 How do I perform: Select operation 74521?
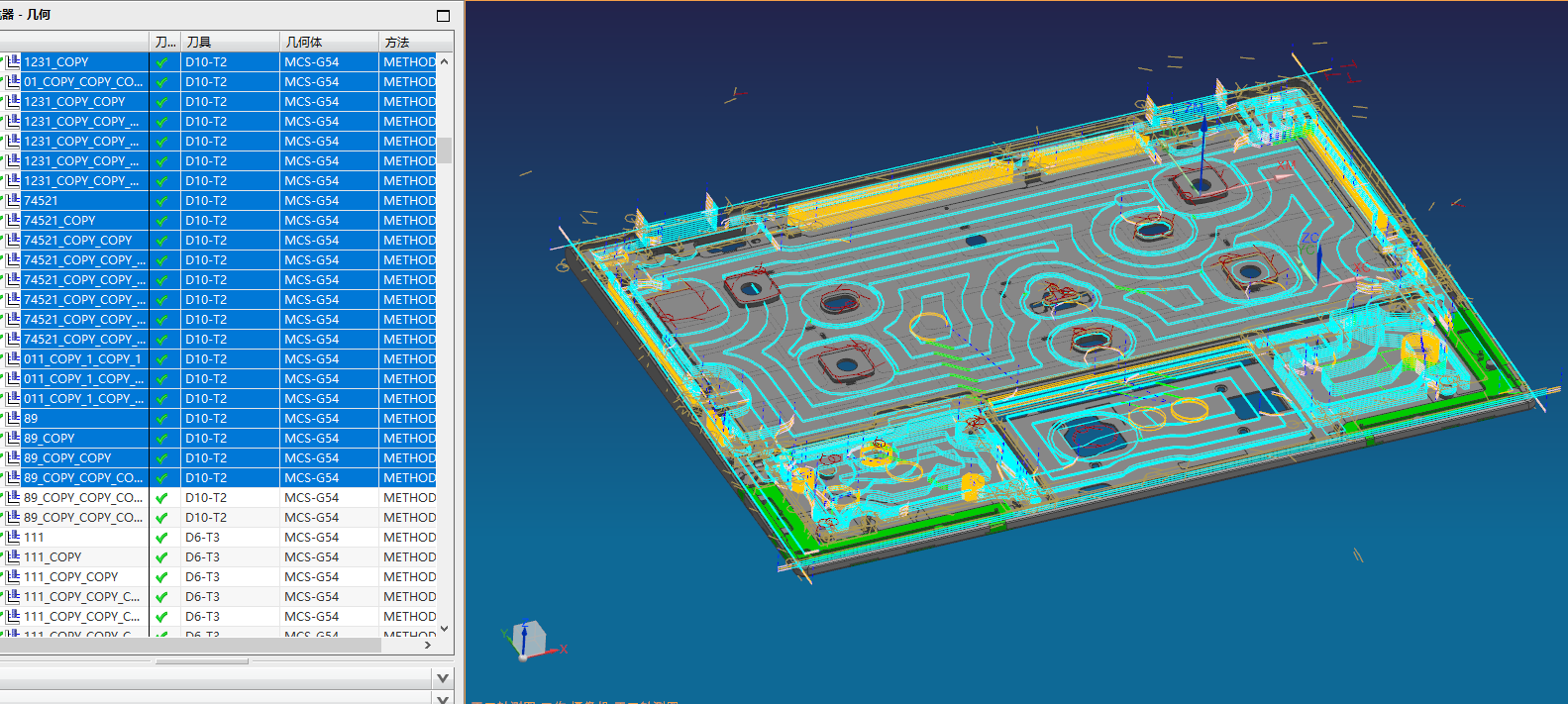point(41,200)
